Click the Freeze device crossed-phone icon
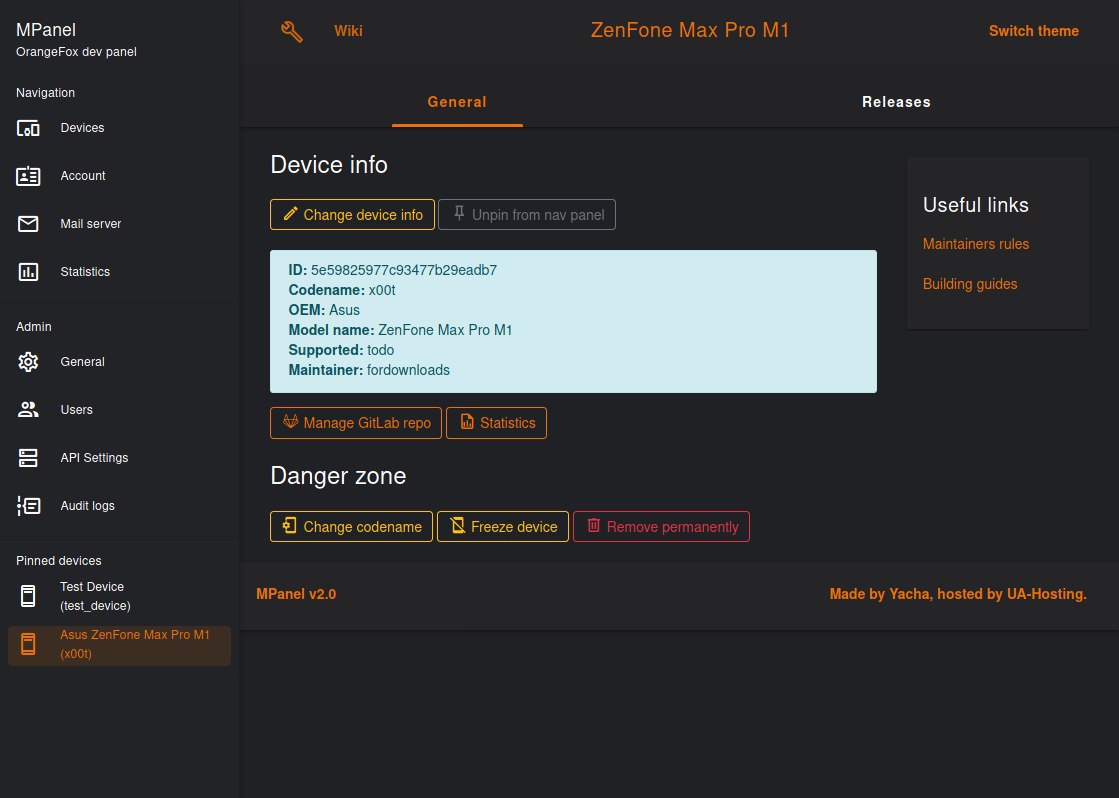 tap(458, 526)
